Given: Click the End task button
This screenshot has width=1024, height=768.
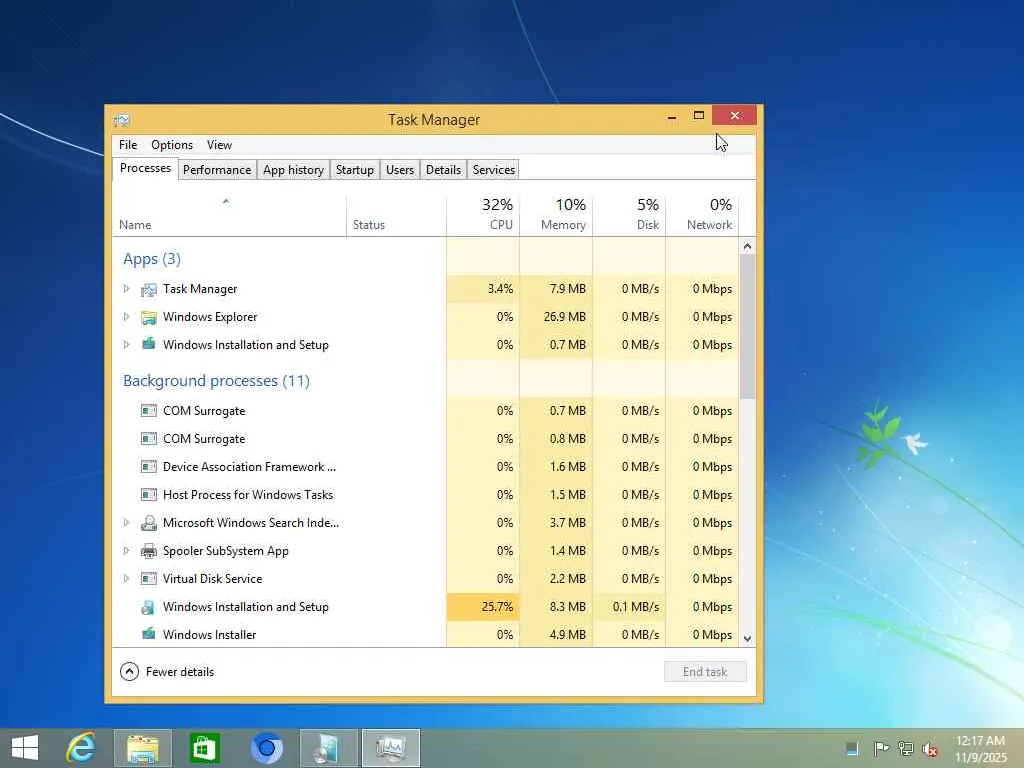Looking at the screenshot, I should (x=705, y=672).
